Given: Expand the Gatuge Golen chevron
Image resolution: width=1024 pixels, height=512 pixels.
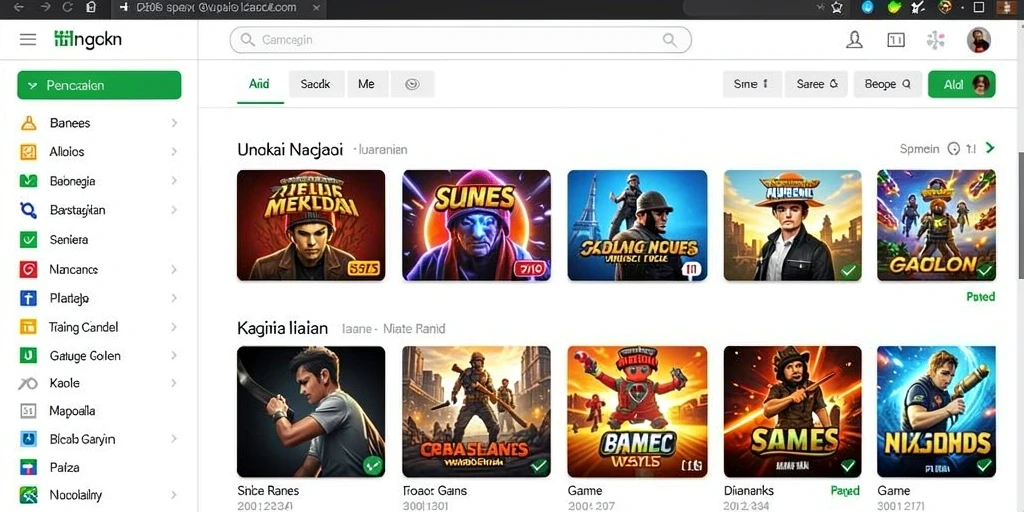Looking at the screenshot, I should coord(174,356).
